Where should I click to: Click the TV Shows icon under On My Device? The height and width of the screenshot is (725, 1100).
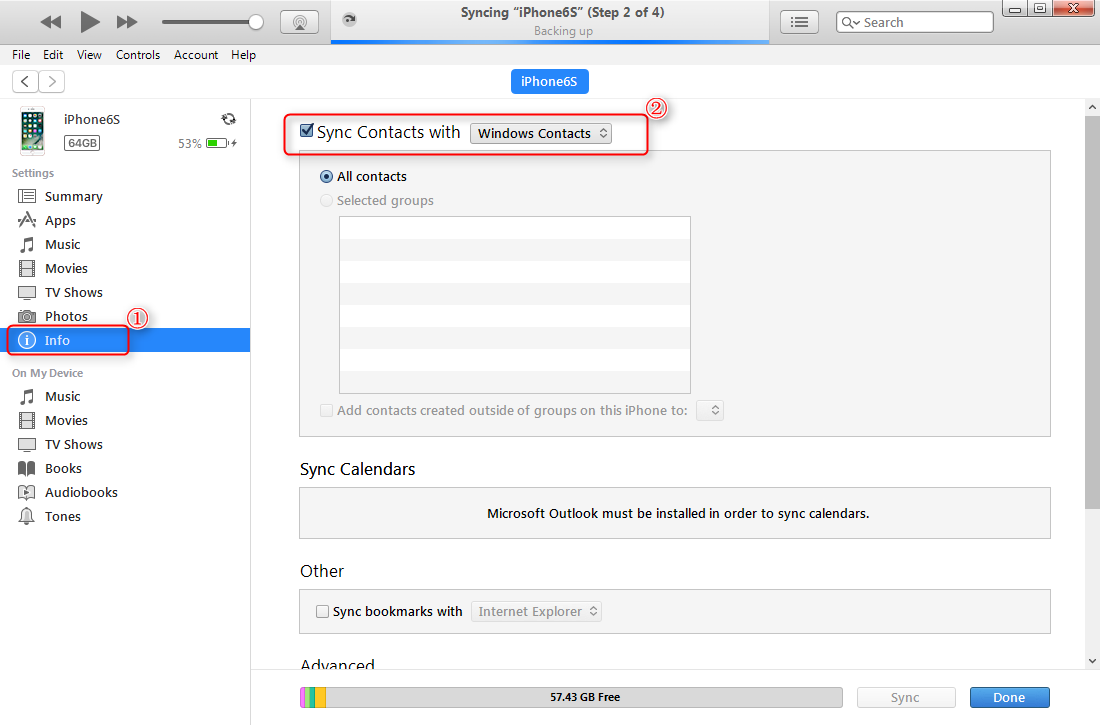(x=27, y=444)
